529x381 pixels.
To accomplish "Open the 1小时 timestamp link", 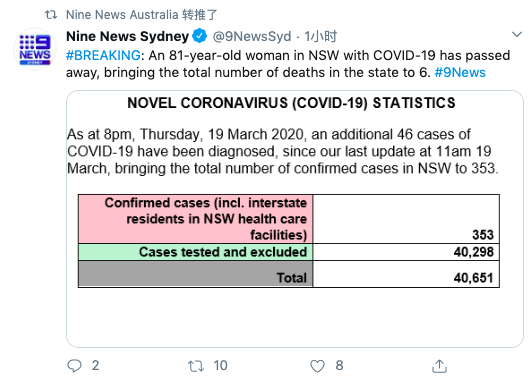I will click(x=320, y=36).
